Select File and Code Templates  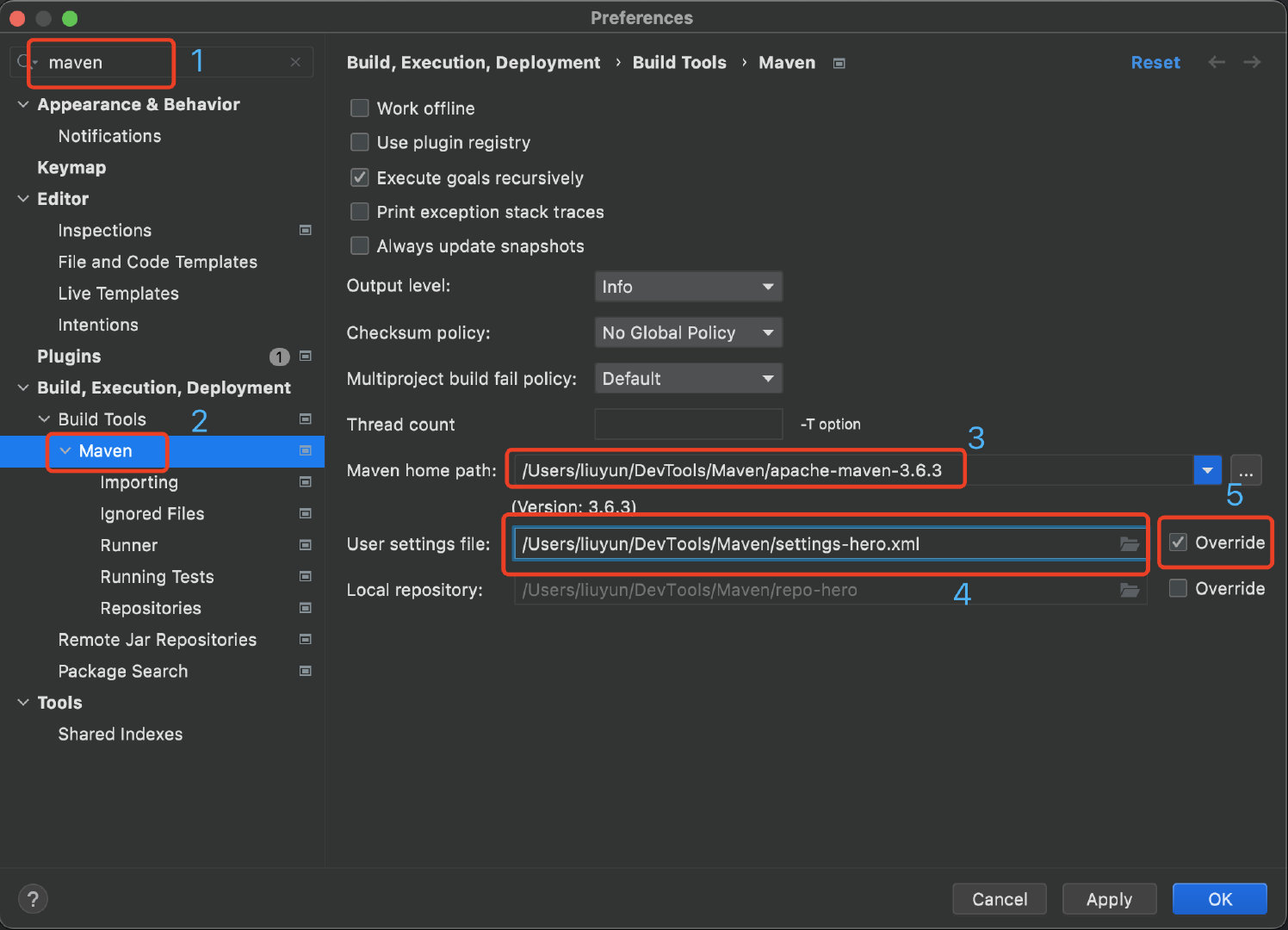(158, 262)
